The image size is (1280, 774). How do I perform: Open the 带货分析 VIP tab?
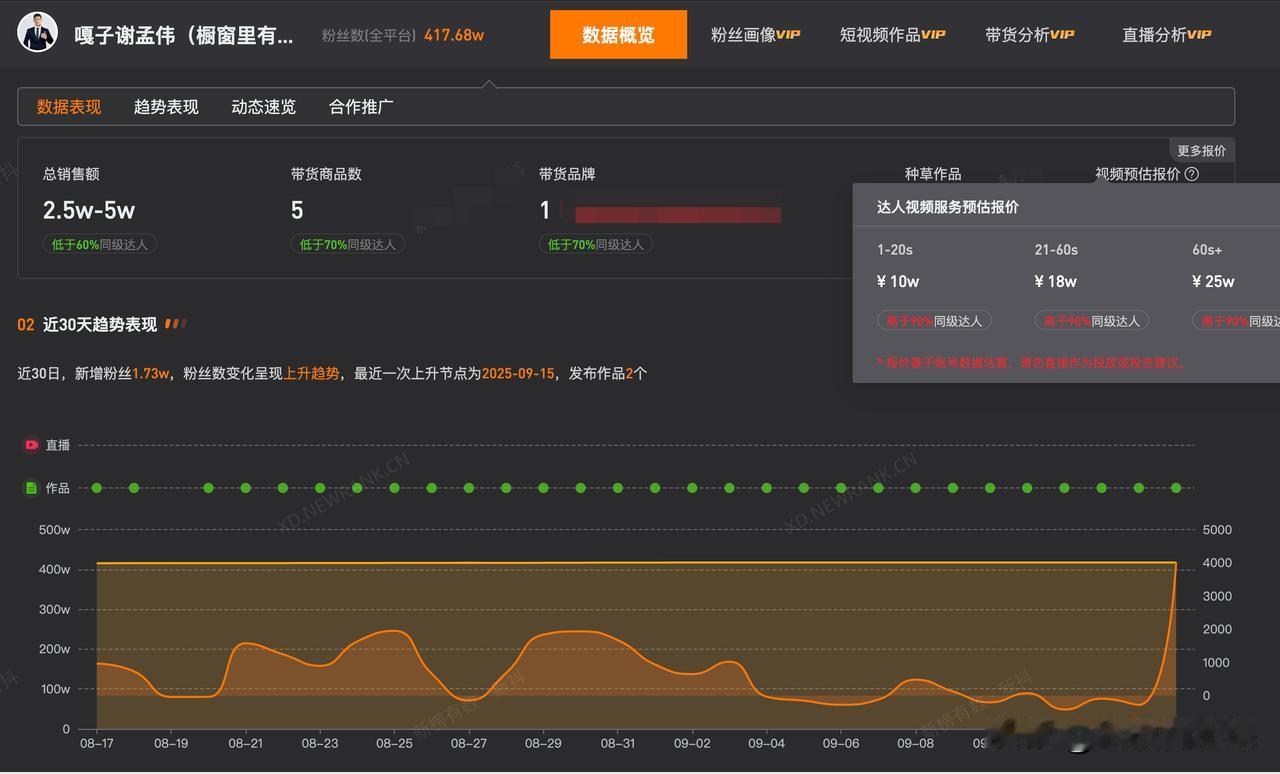[1029, 35]
